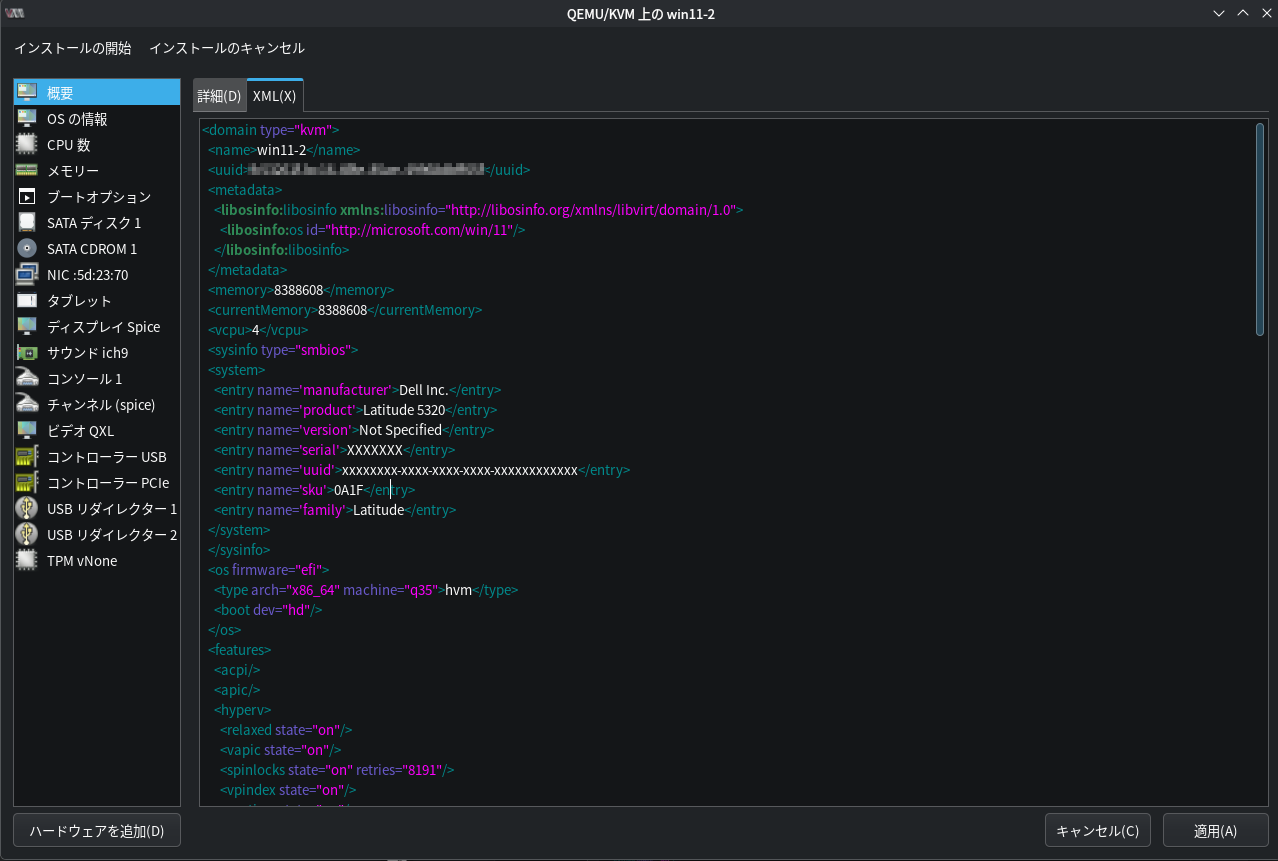This screenshot has height=861, width=1278.
Task: Open the OS の情報 icon
Action: tap(27, 119)
